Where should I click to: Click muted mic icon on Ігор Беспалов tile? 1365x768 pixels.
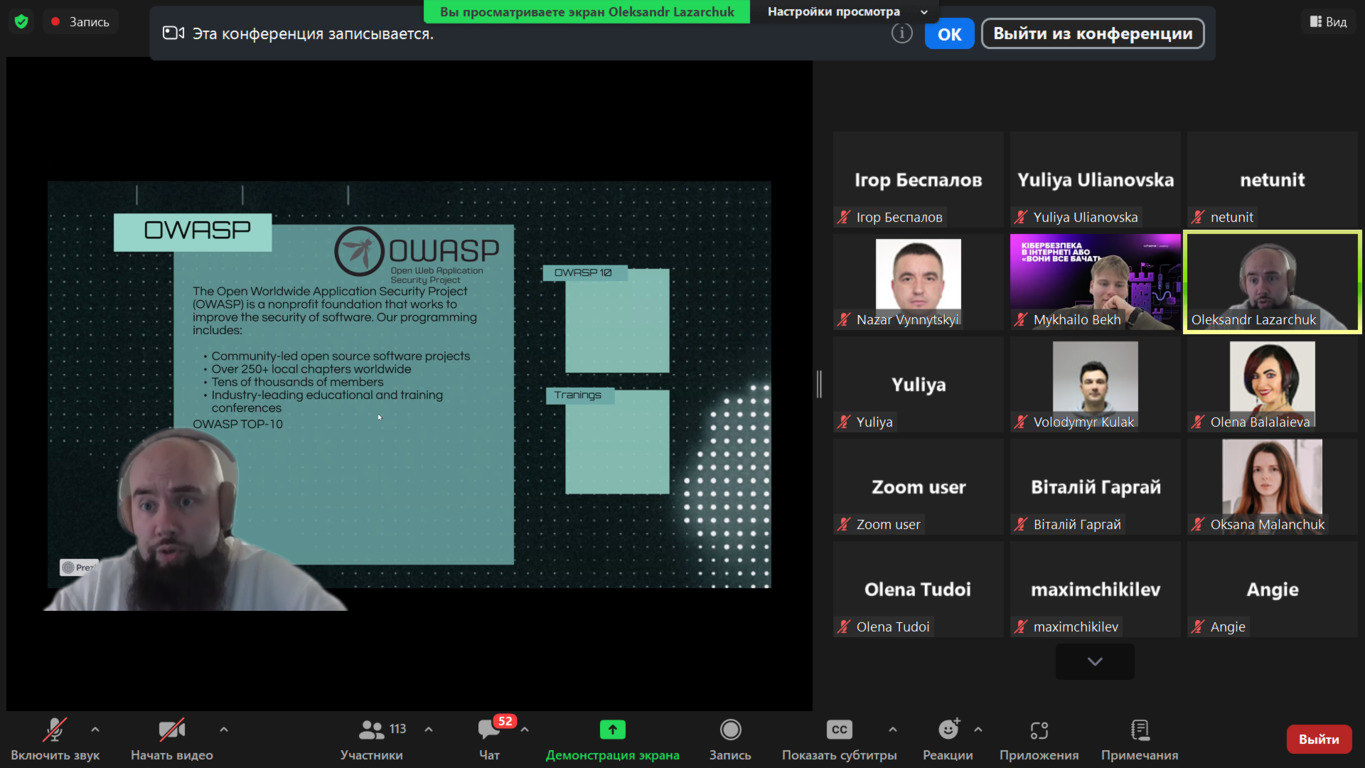pyautogui.click(x=844, y=217)
